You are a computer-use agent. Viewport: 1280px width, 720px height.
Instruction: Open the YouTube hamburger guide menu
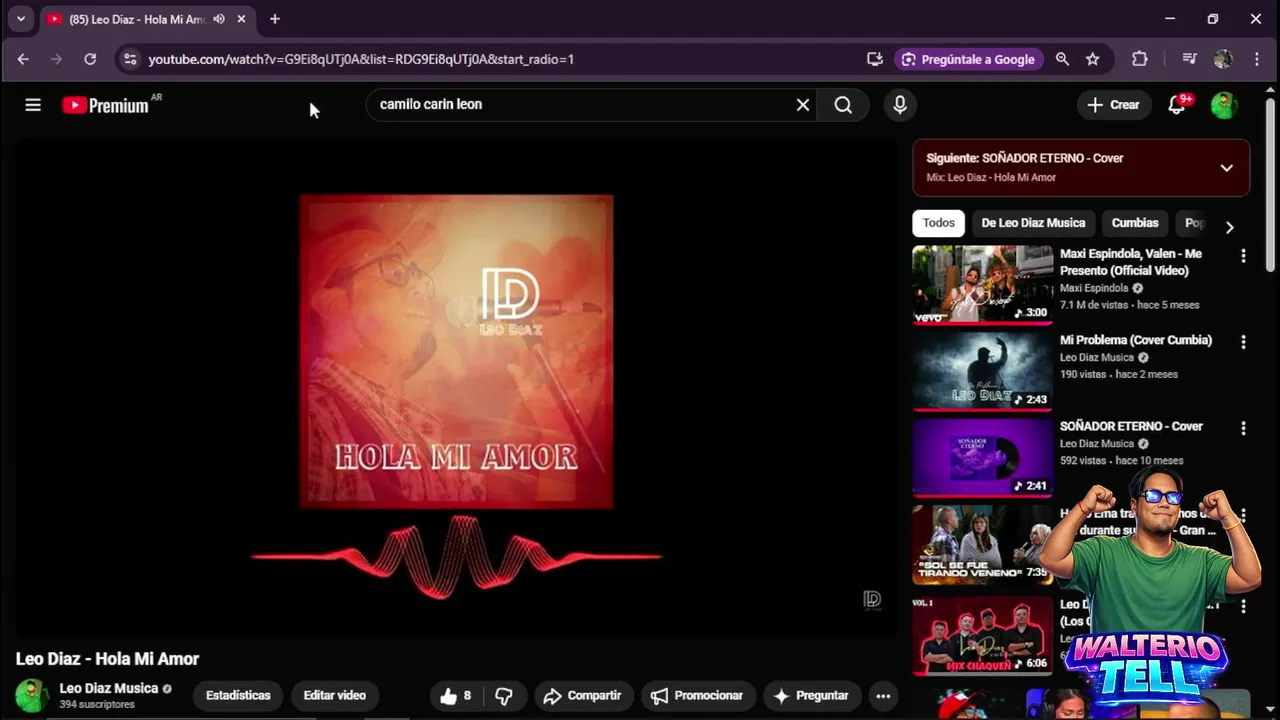pyautogui.click(x=33, y=105)
